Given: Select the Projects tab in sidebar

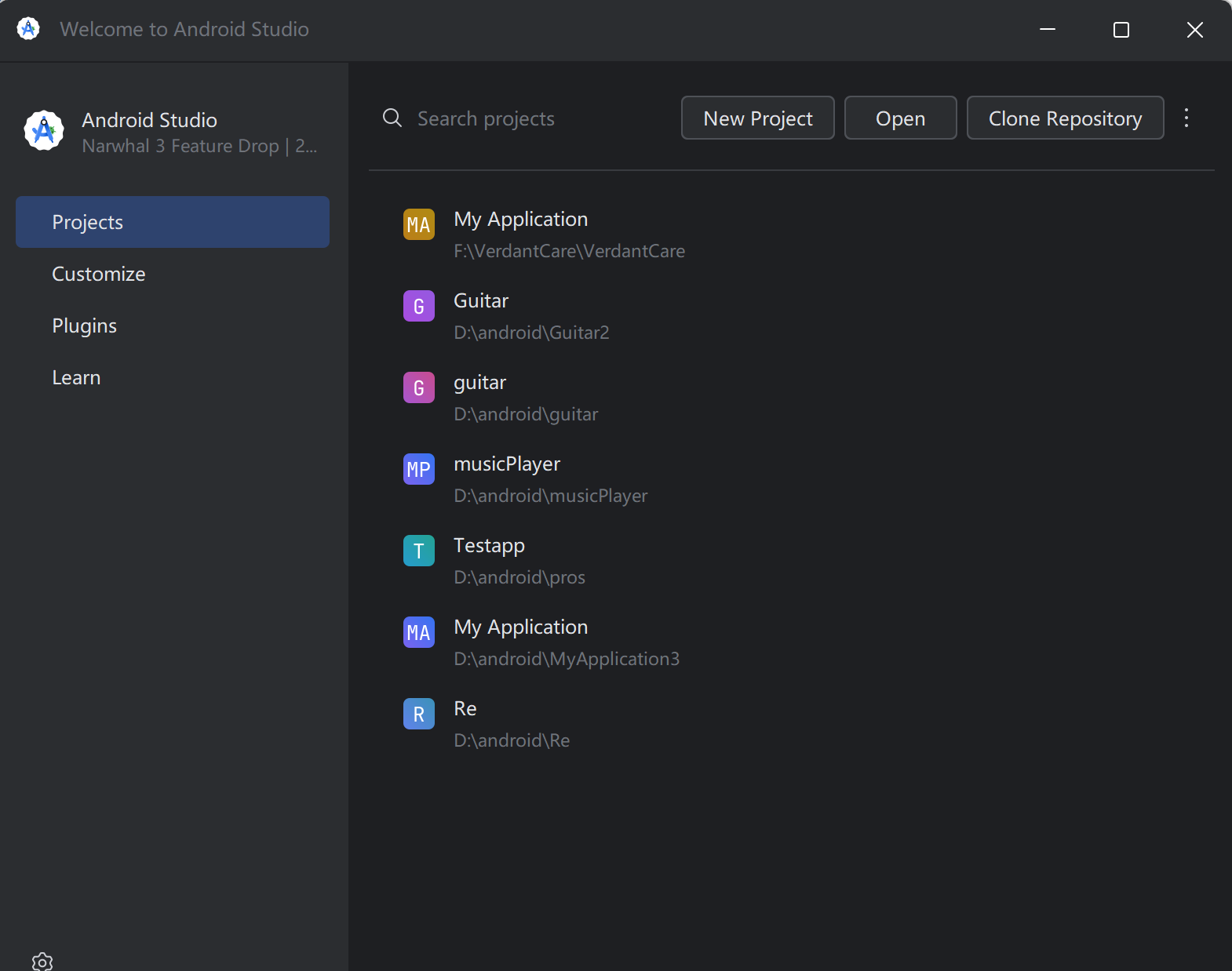Looking at the screenshot, I should [x=173, y=222].
